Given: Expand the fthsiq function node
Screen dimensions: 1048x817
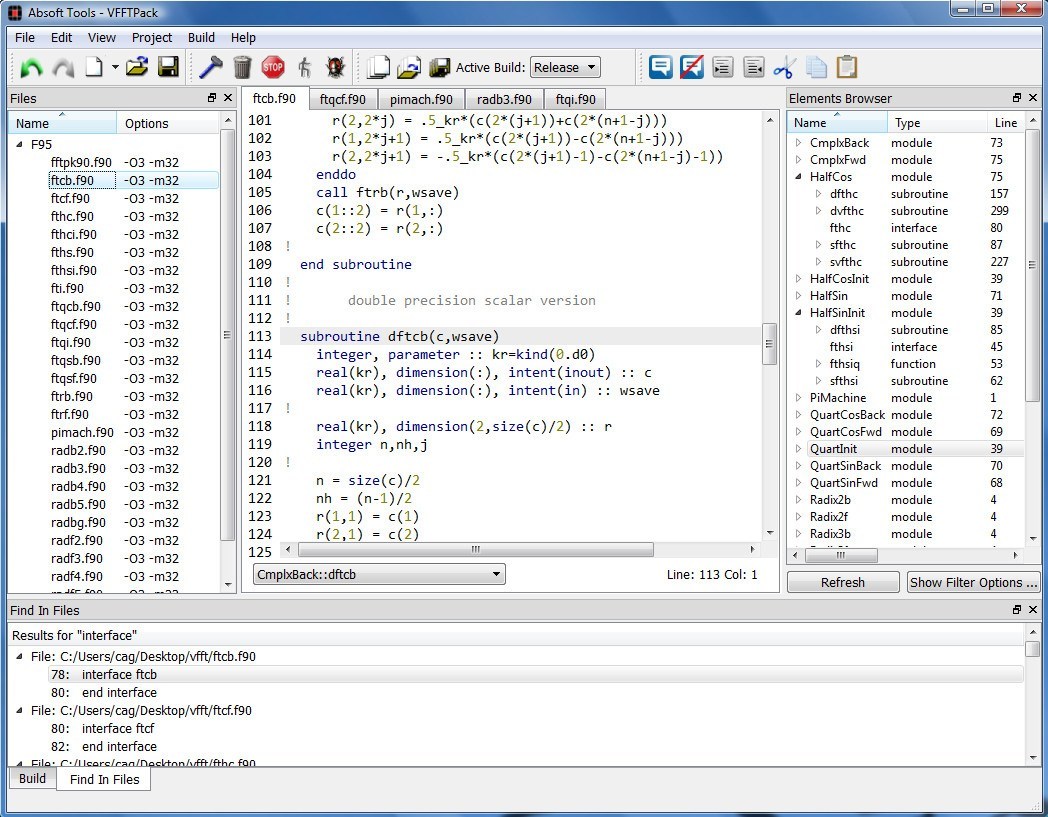Looking at the screenshot, I should [x=819, y=364].
